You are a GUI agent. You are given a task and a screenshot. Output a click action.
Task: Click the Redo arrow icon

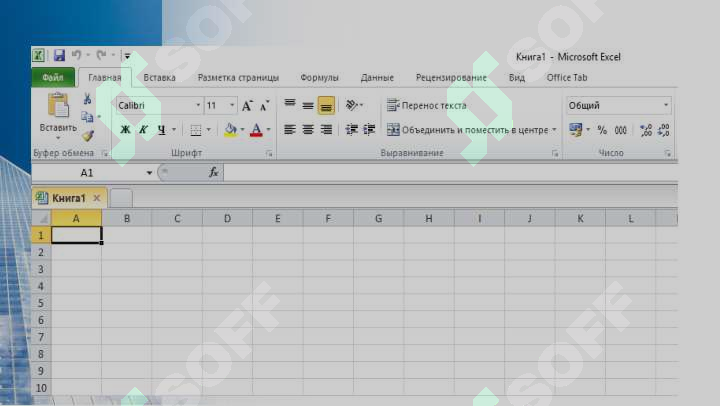click(101, 55)
